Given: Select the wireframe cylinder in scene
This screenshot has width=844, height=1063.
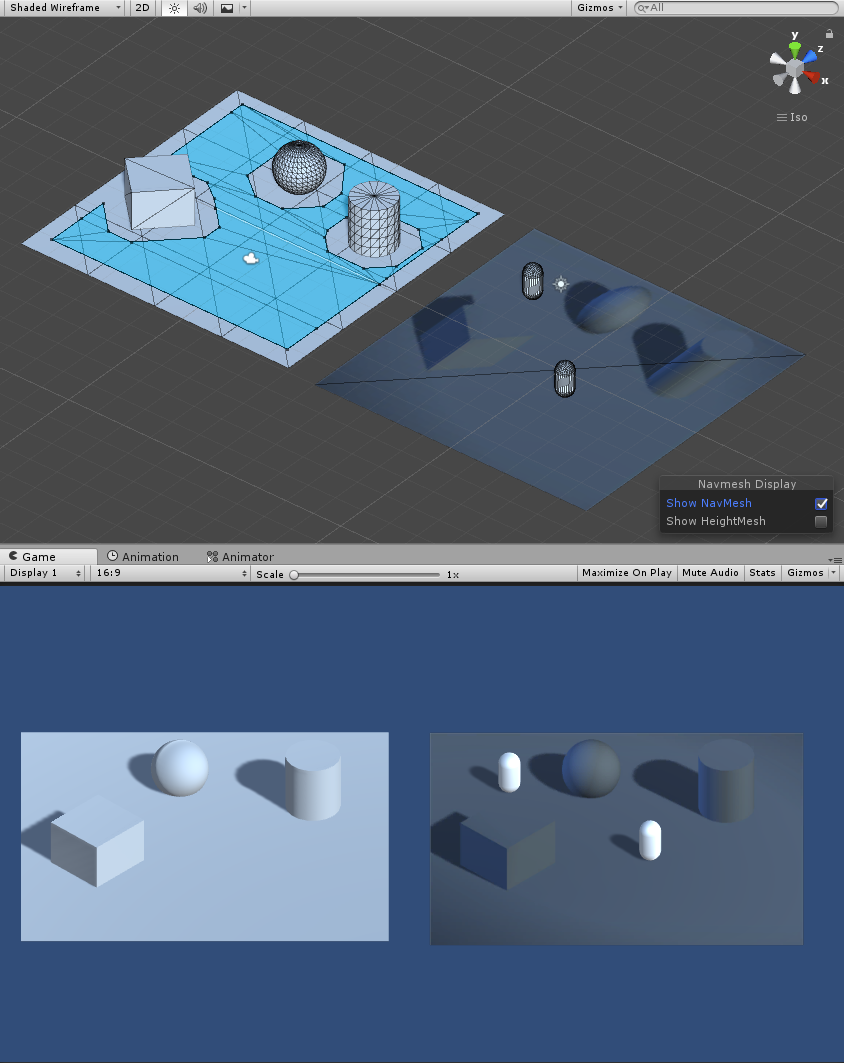Looking at the screenshot, I should coord(374,219).
